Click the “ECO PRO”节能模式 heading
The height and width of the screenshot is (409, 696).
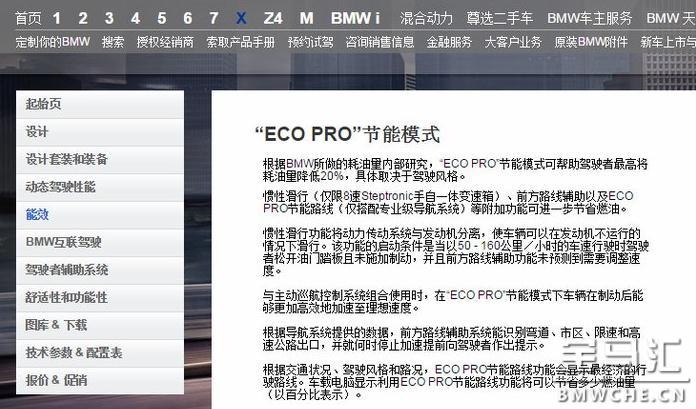pyautogui.click(x=348, y=134)
